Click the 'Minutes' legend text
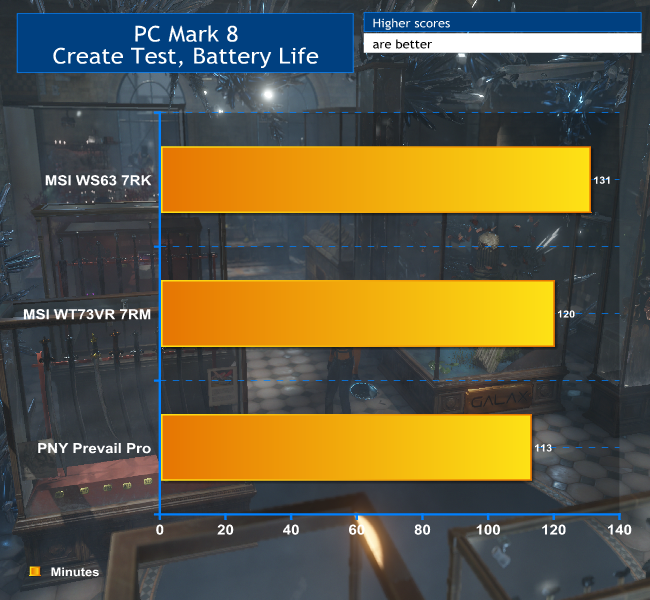The height and width of the screenshot is (600, 650). pyautogui.click(x=75, y=572)
